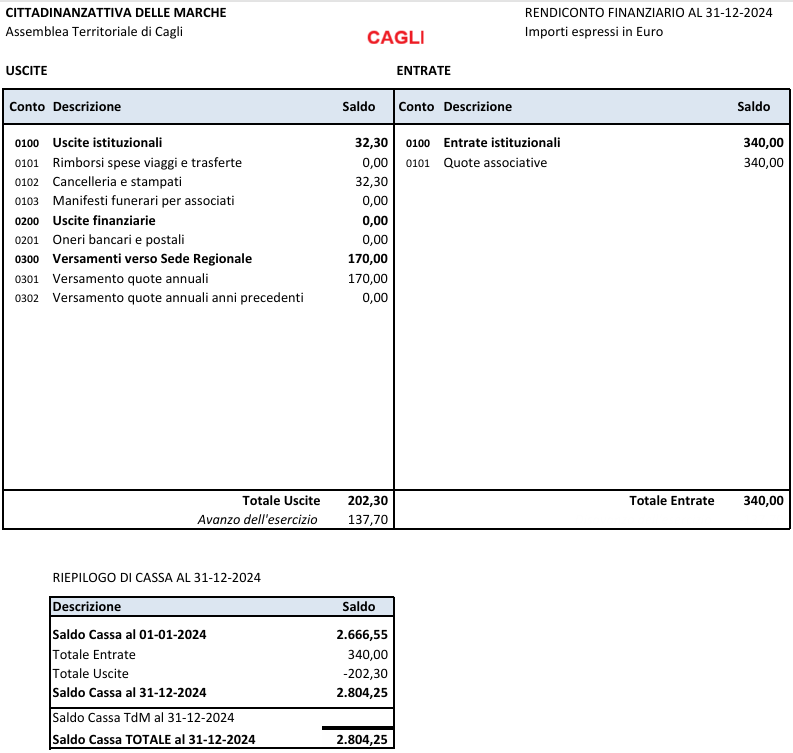Click the Assemblea Territoriale di Cagli subtitle
793x753 pixels.
(x=94, y=32)
